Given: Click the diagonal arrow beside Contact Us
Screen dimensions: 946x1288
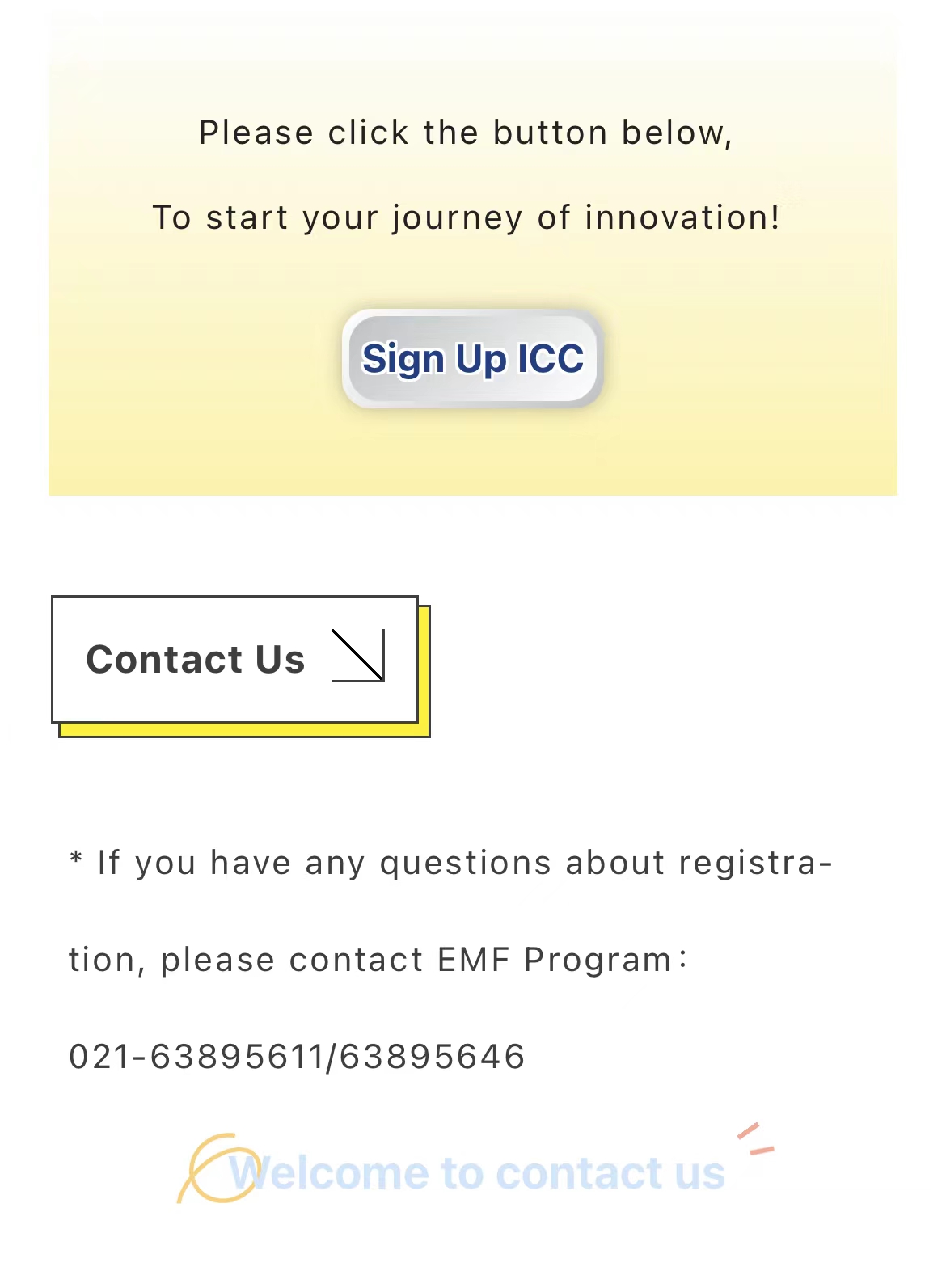Looking at the screenshot, I should coord(358,656).
